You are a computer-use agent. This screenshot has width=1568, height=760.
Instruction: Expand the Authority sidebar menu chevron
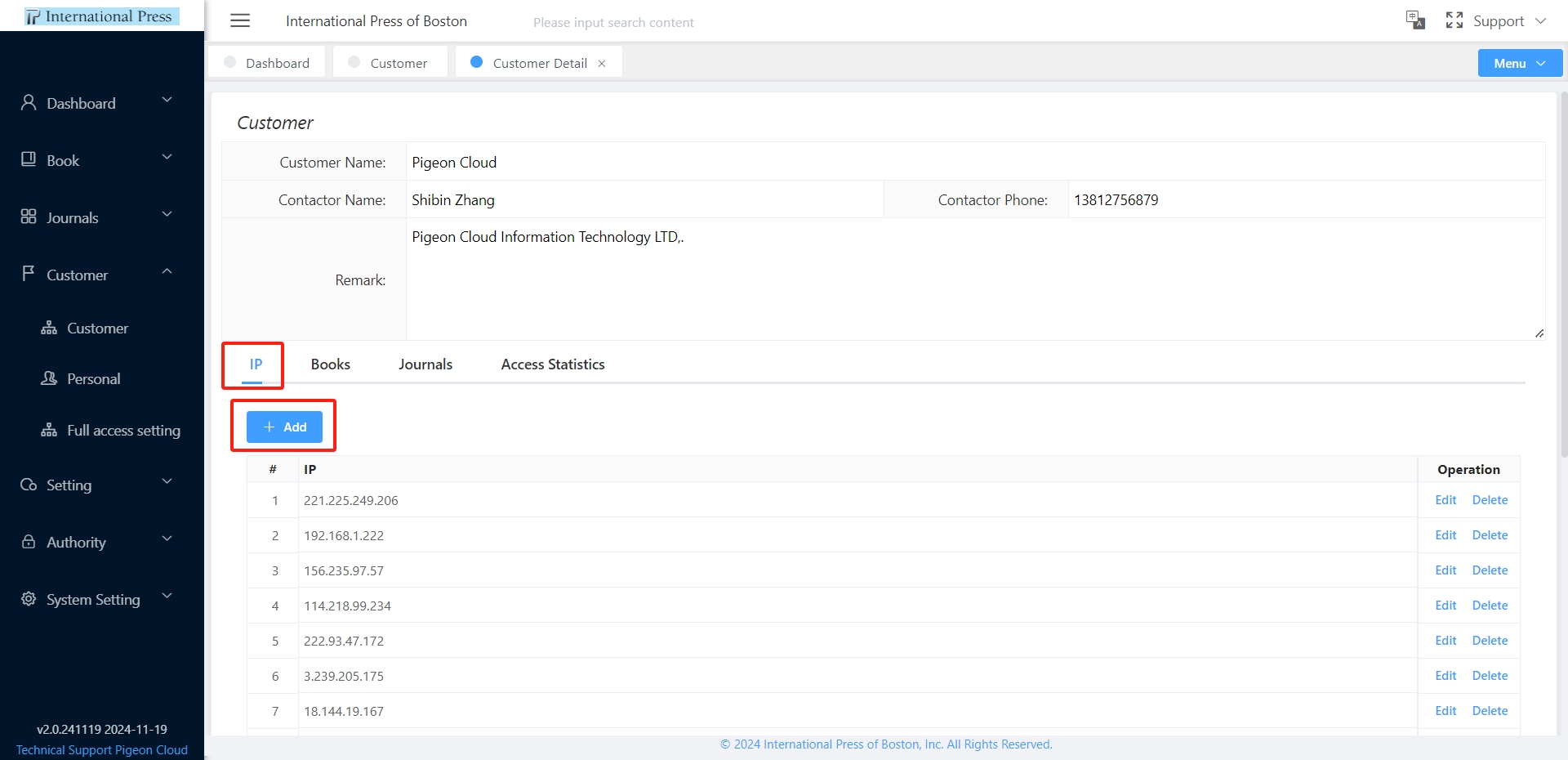(x=167, y=539)
